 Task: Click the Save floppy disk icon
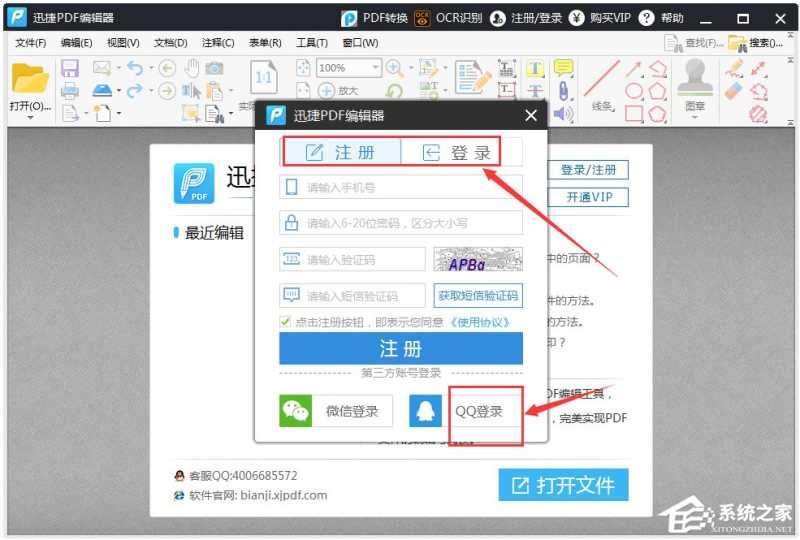(69, 68)
